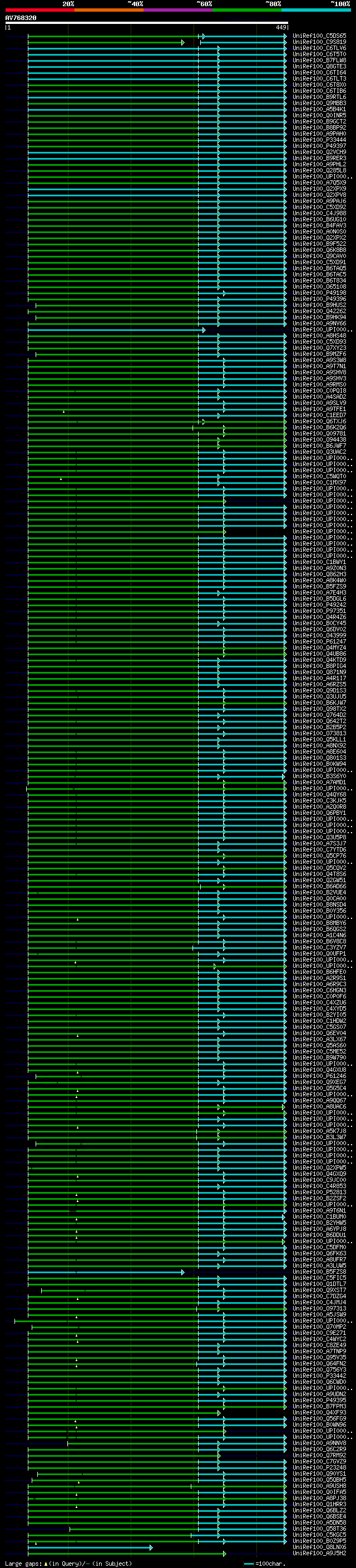
Task: Select hit label UniRef100_O43999
Action: pos(319,635)
